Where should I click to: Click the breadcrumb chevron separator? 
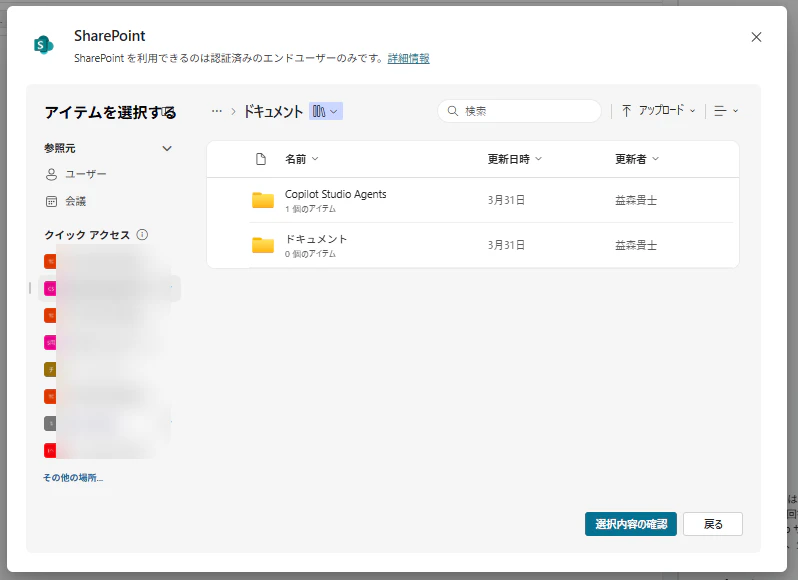(x=234, y=111)
